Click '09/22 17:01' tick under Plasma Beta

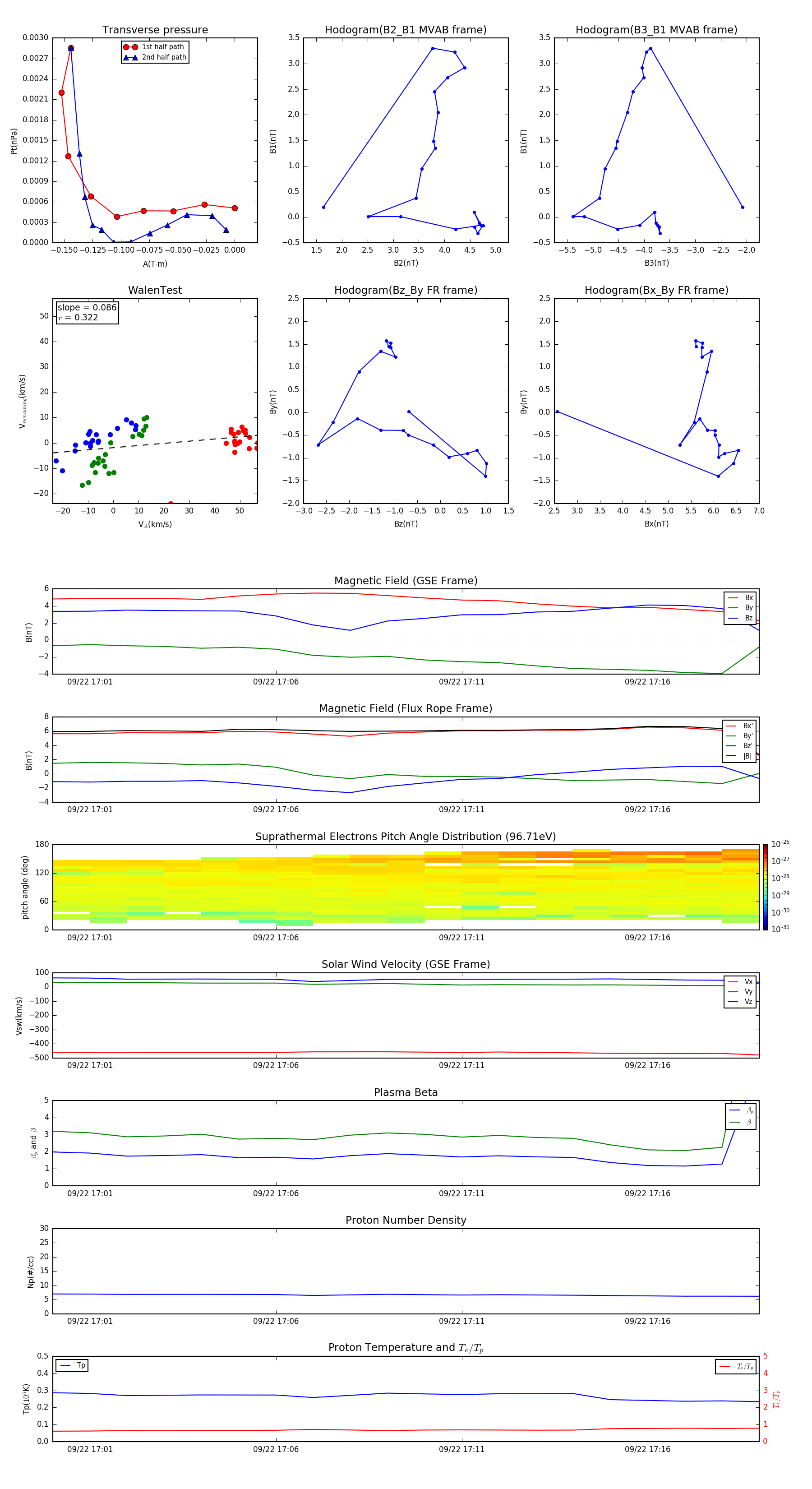click(x=90, y=1193)
